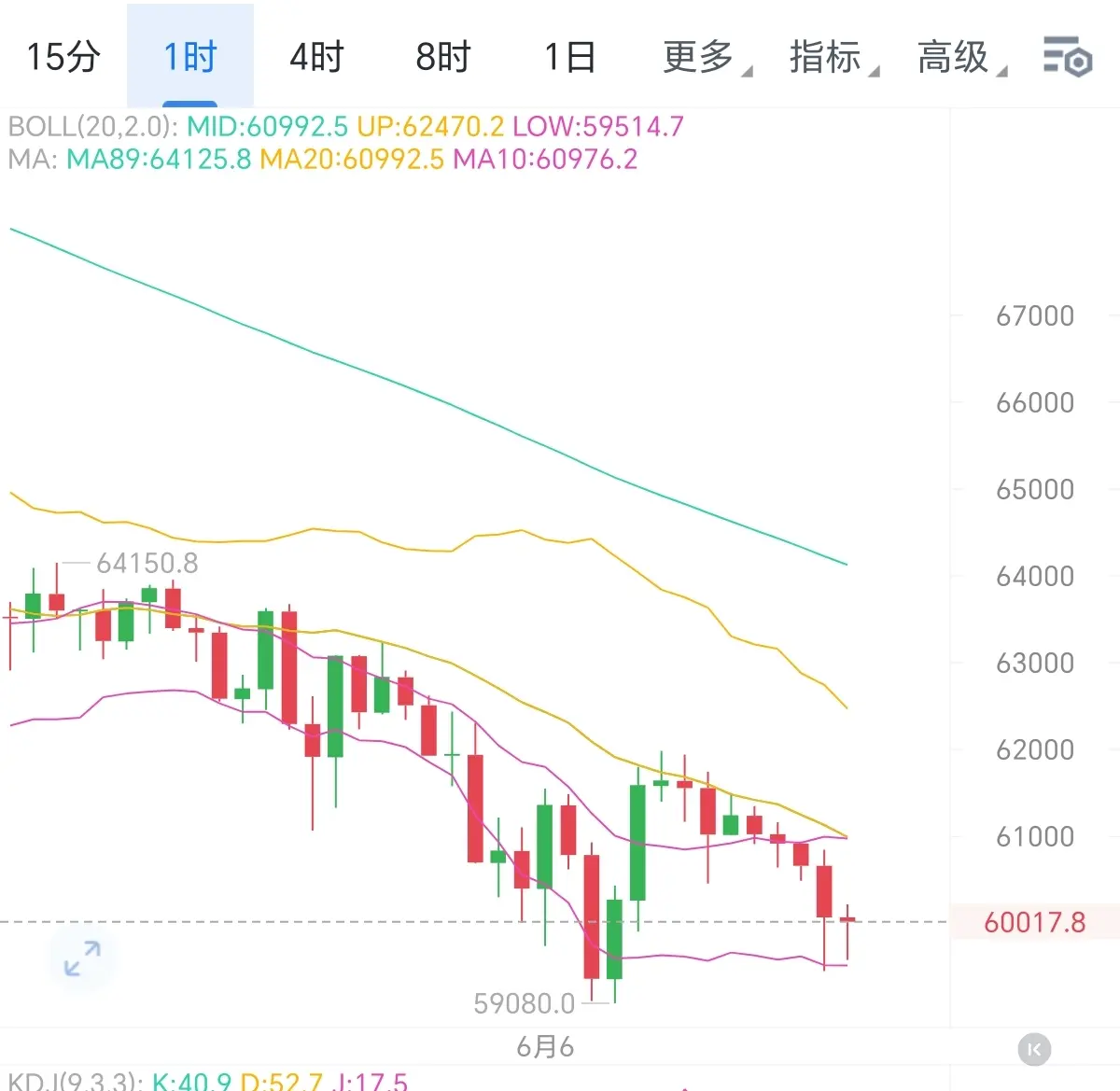Tap the MA indicator values line
Image resolution: width=1120 pixels, height=1091 pixels.
(323, 160)
